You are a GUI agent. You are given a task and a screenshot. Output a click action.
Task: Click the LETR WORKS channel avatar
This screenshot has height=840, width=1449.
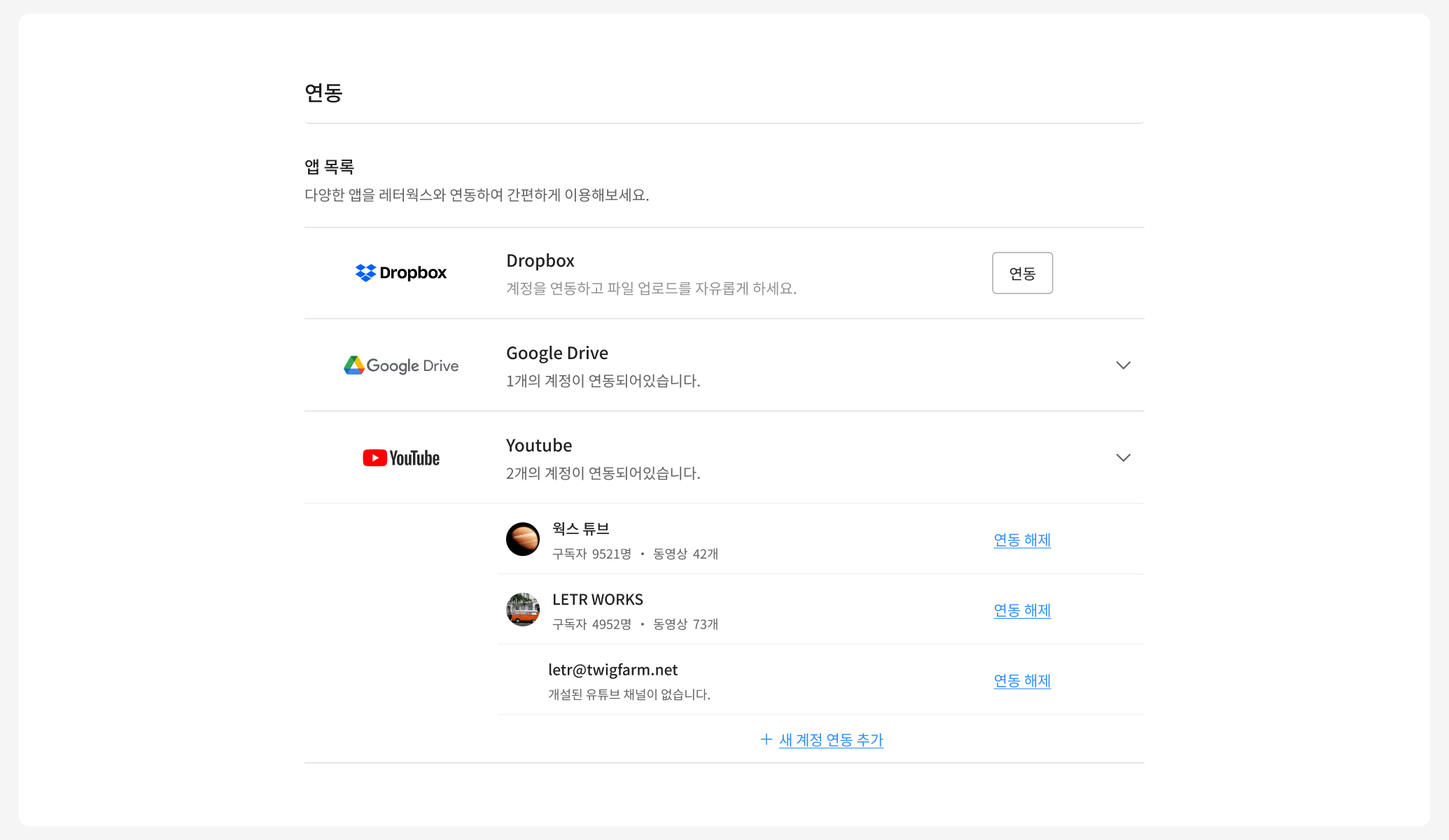(x=523, y=610)
